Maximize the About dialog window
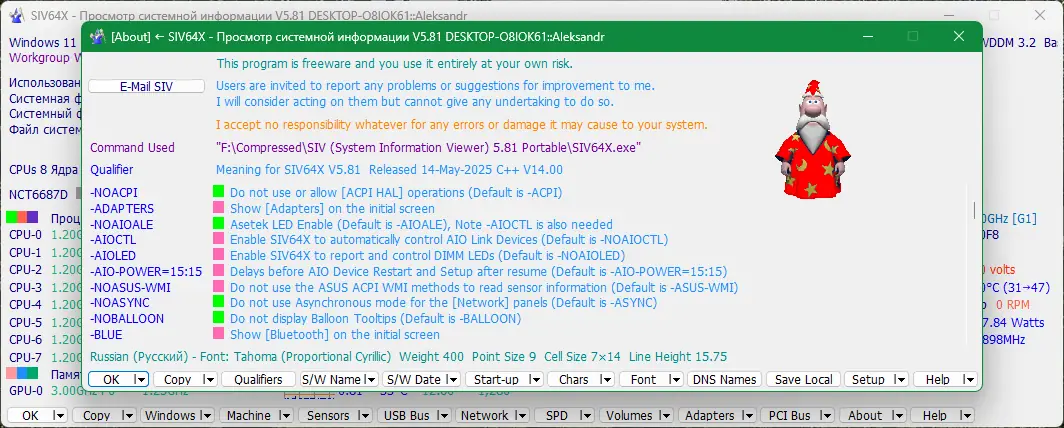This screenshot has height=428, width=1064. tap(913, 36)
